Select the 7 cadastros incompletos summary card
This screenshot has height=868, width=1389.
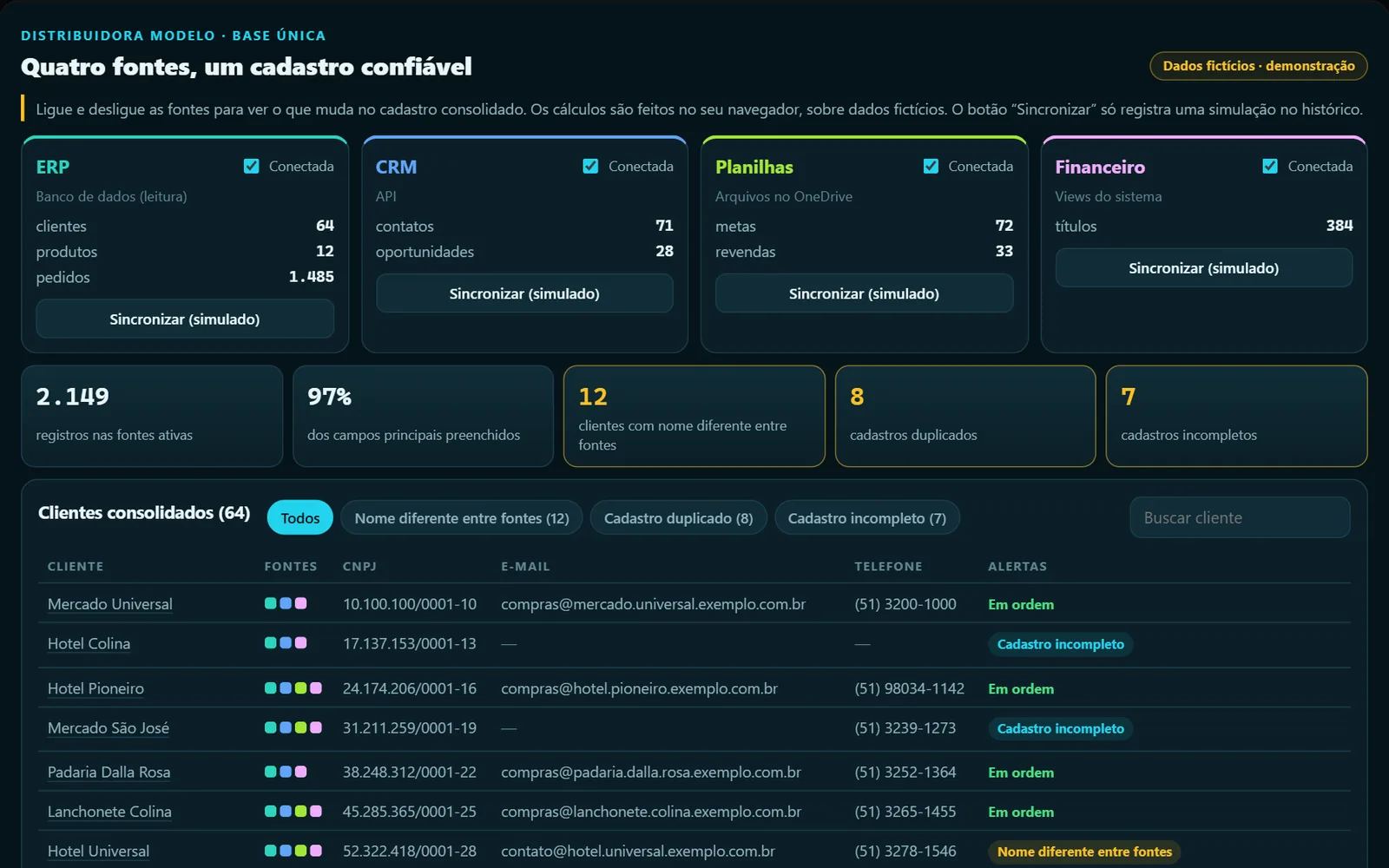coord(1237,416)
